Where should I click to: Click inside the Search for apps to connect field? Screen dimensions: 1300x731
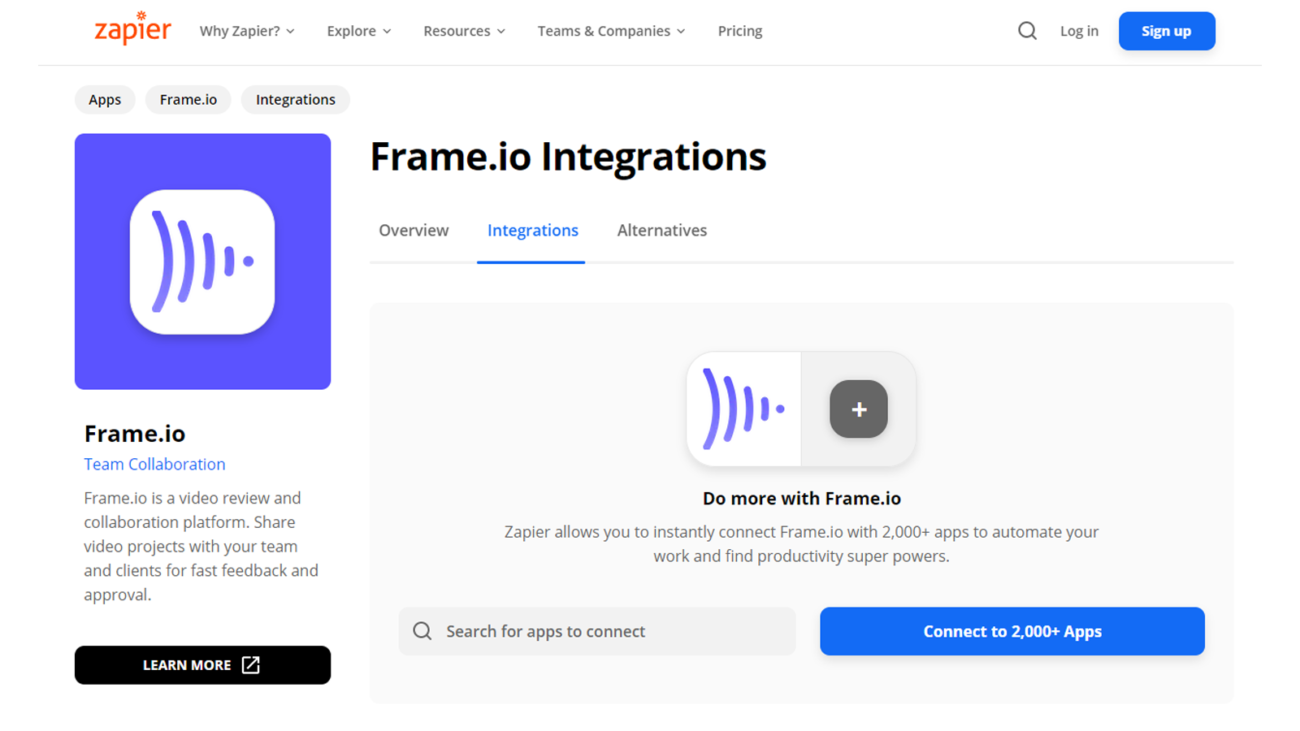coord(597,631)
